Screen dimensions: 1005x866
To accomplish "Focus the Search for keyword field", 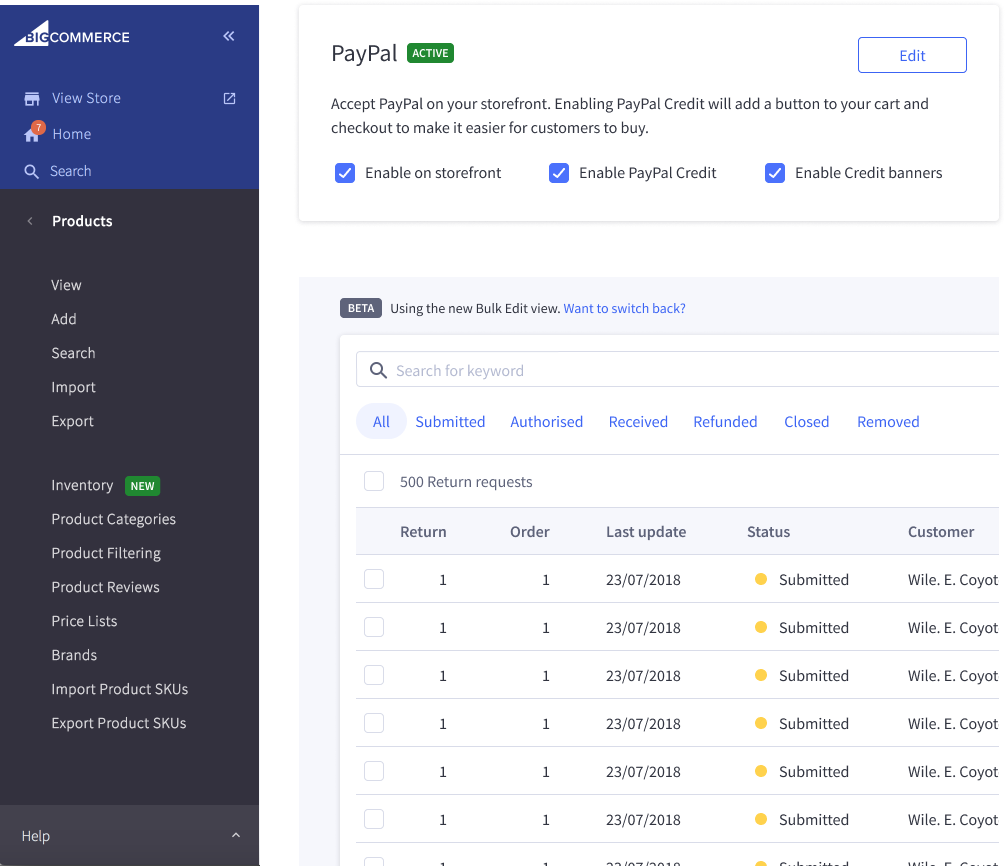I will click(x=677, y=369).
